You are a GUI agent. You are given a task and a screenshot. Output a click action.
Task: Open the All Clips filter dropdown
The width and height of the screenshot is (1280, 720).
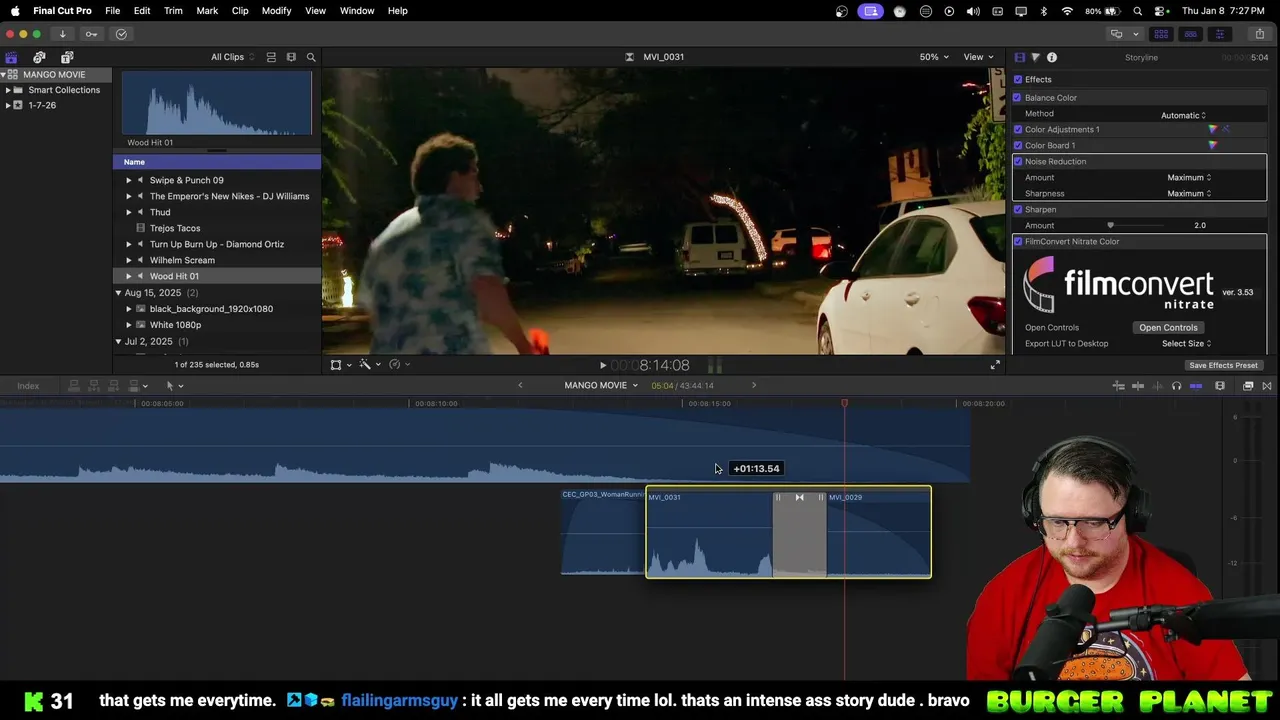(232, 57)
